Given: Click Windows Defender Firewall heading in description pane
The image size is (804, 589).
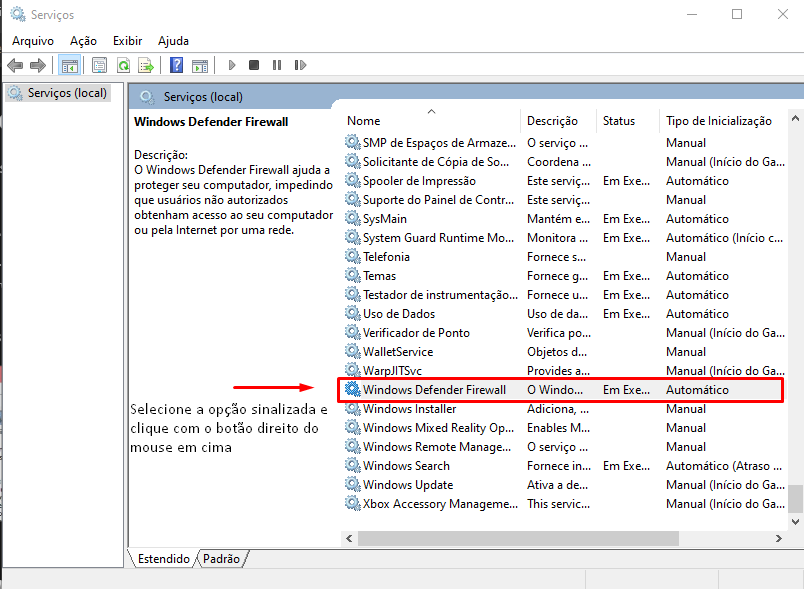Looking at the screenshot, I should click(x=211, y=122).
